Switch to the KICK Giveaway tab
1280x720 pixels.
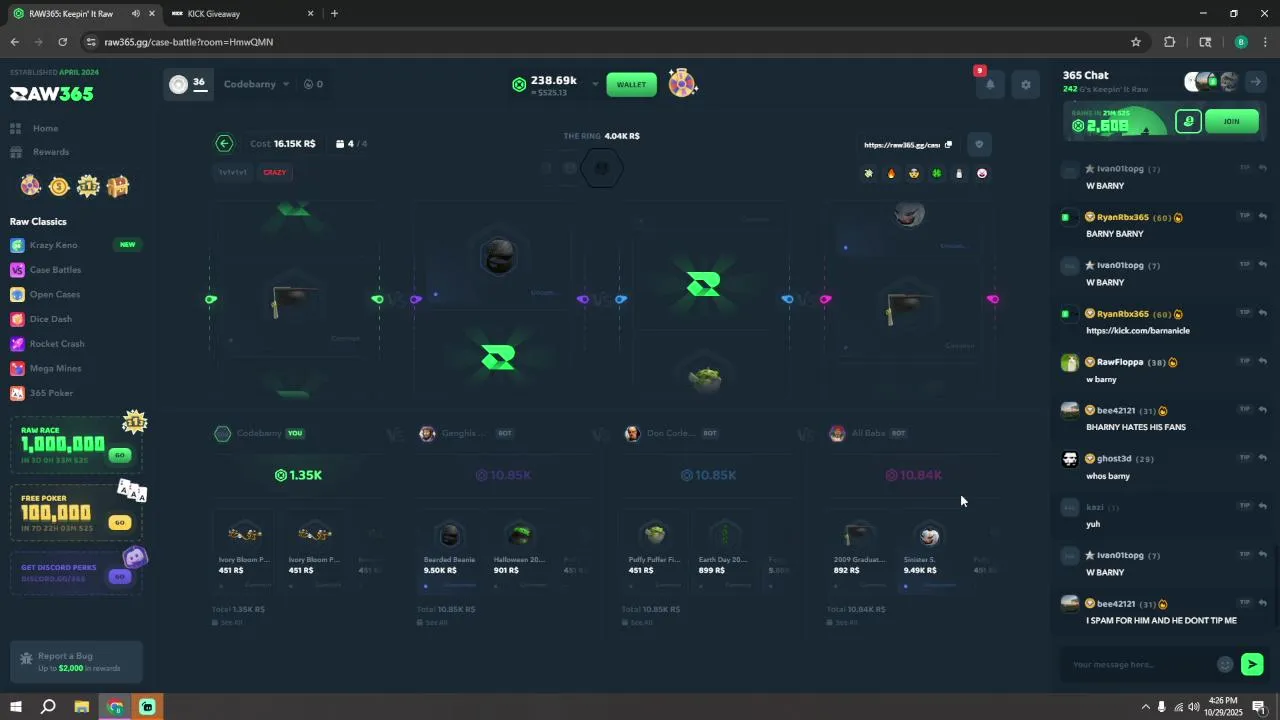[242, 14]
